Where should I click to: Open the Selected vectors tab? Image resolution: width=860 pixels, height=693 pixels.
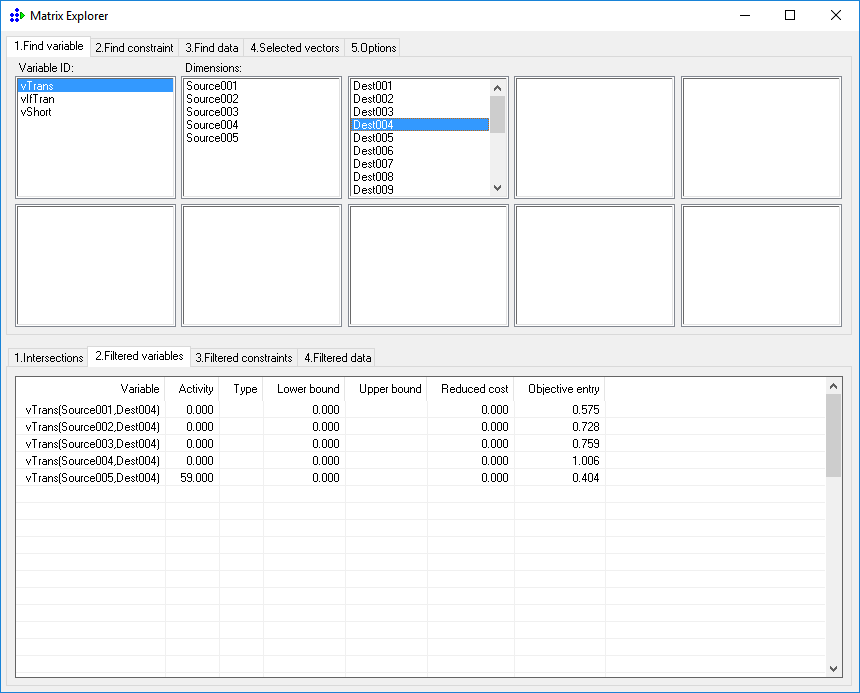click(294, 48)
